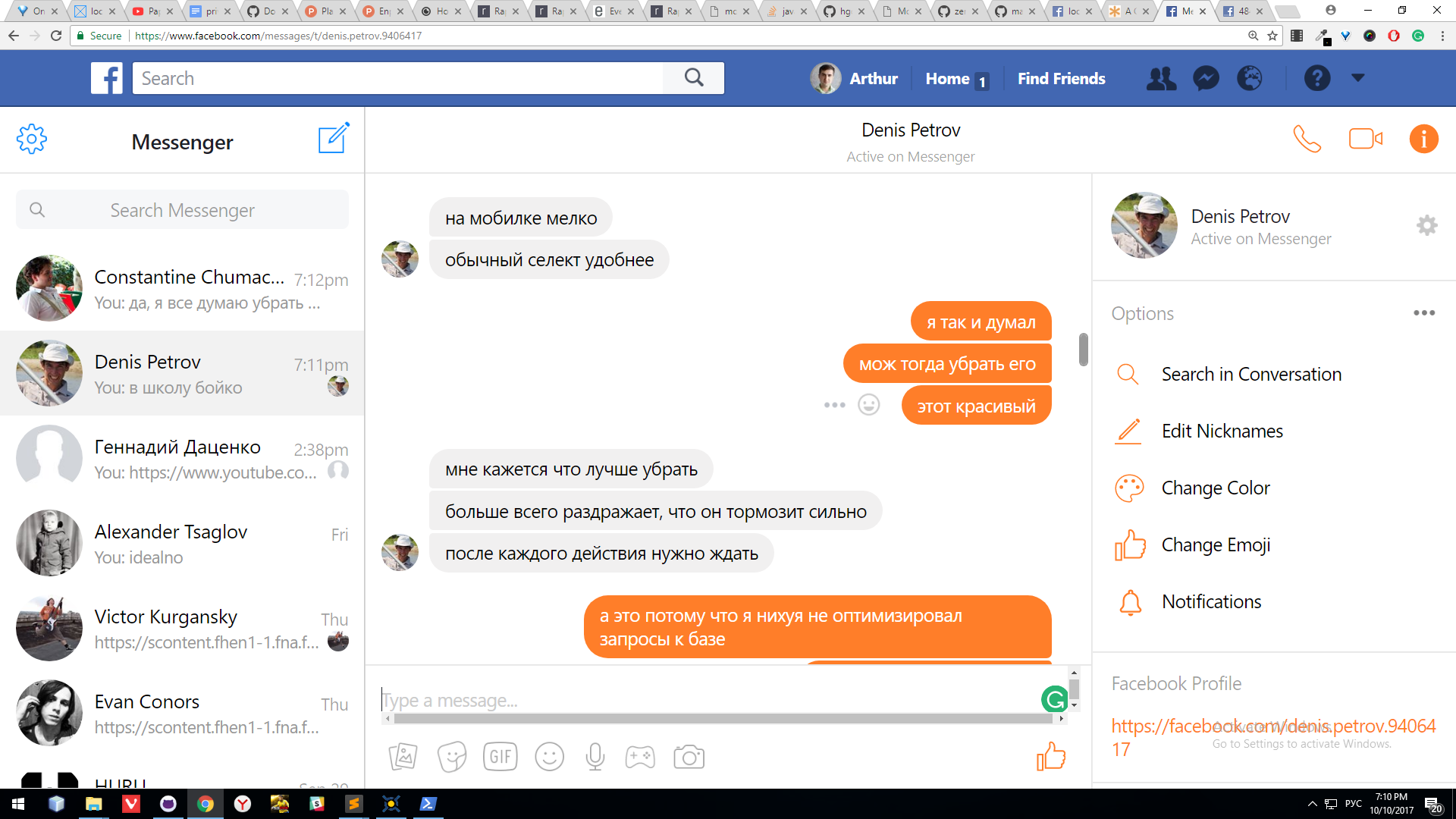Click the chat history vertical scrollbar
This screenshot has width=1456, height=819.
pos(1084,350)
